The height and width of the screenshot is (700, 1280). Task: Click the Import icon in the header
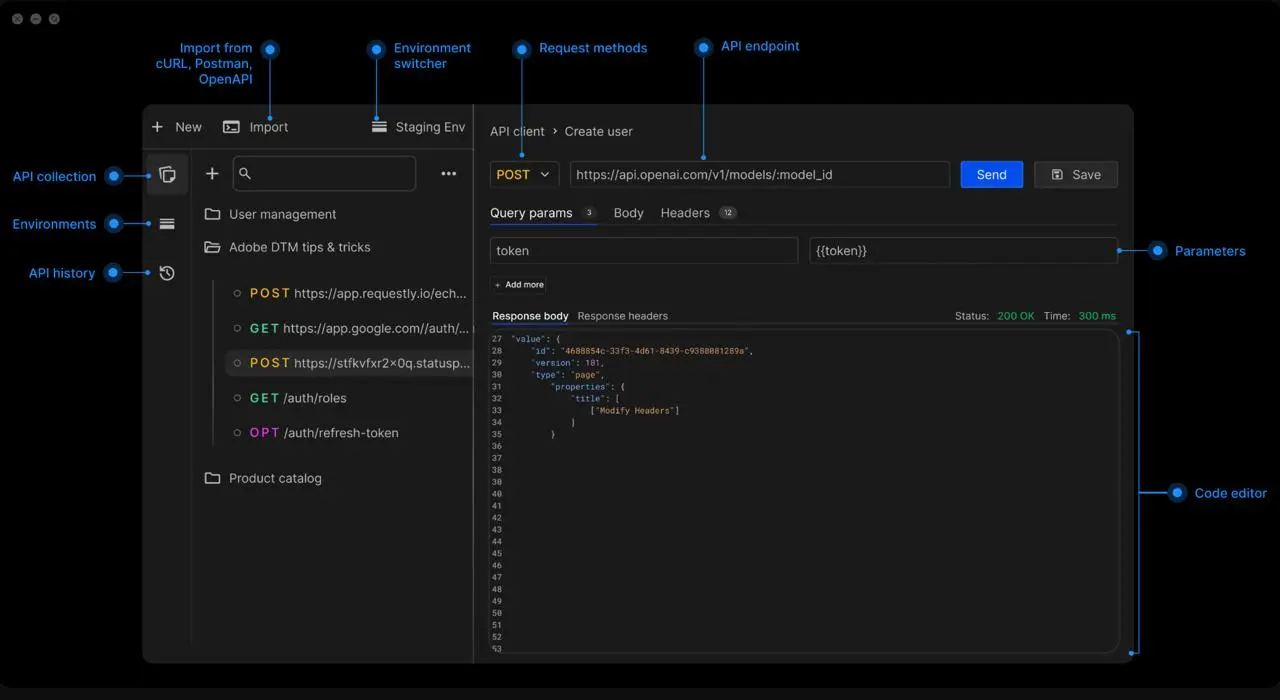230,127
